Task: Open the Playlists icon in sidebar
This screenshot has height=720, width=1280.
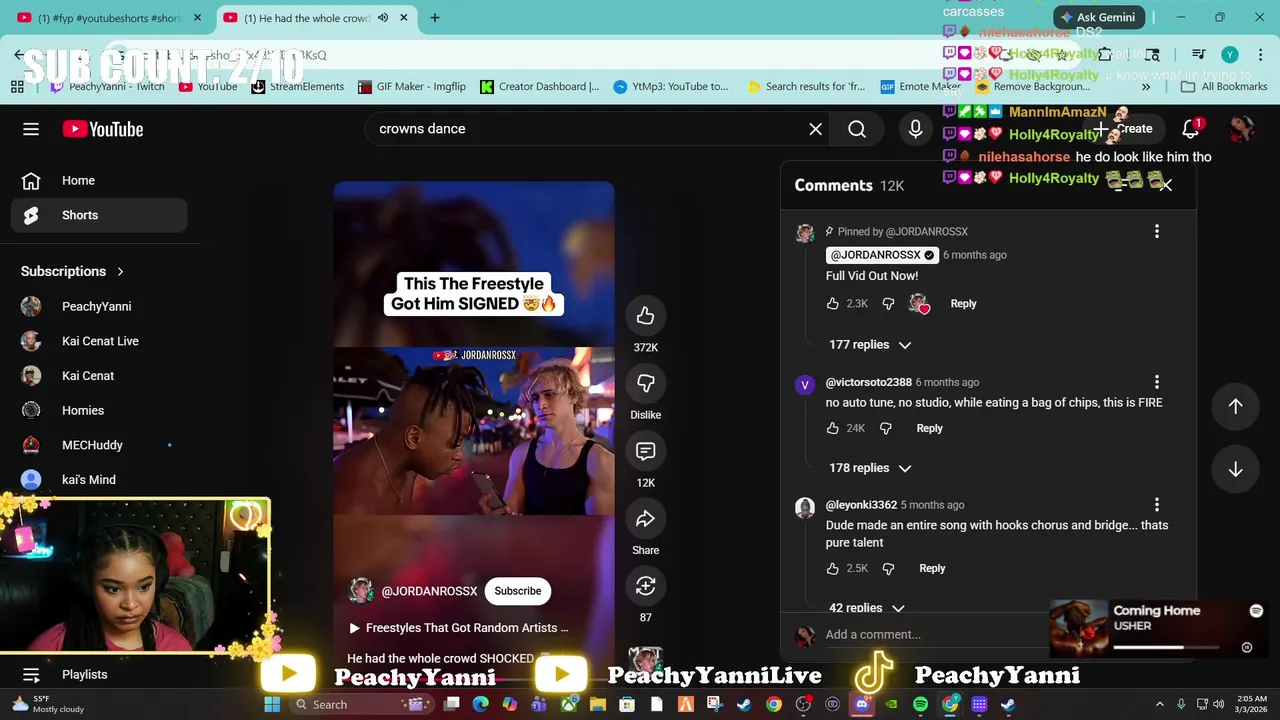Action: coord(31,674)
